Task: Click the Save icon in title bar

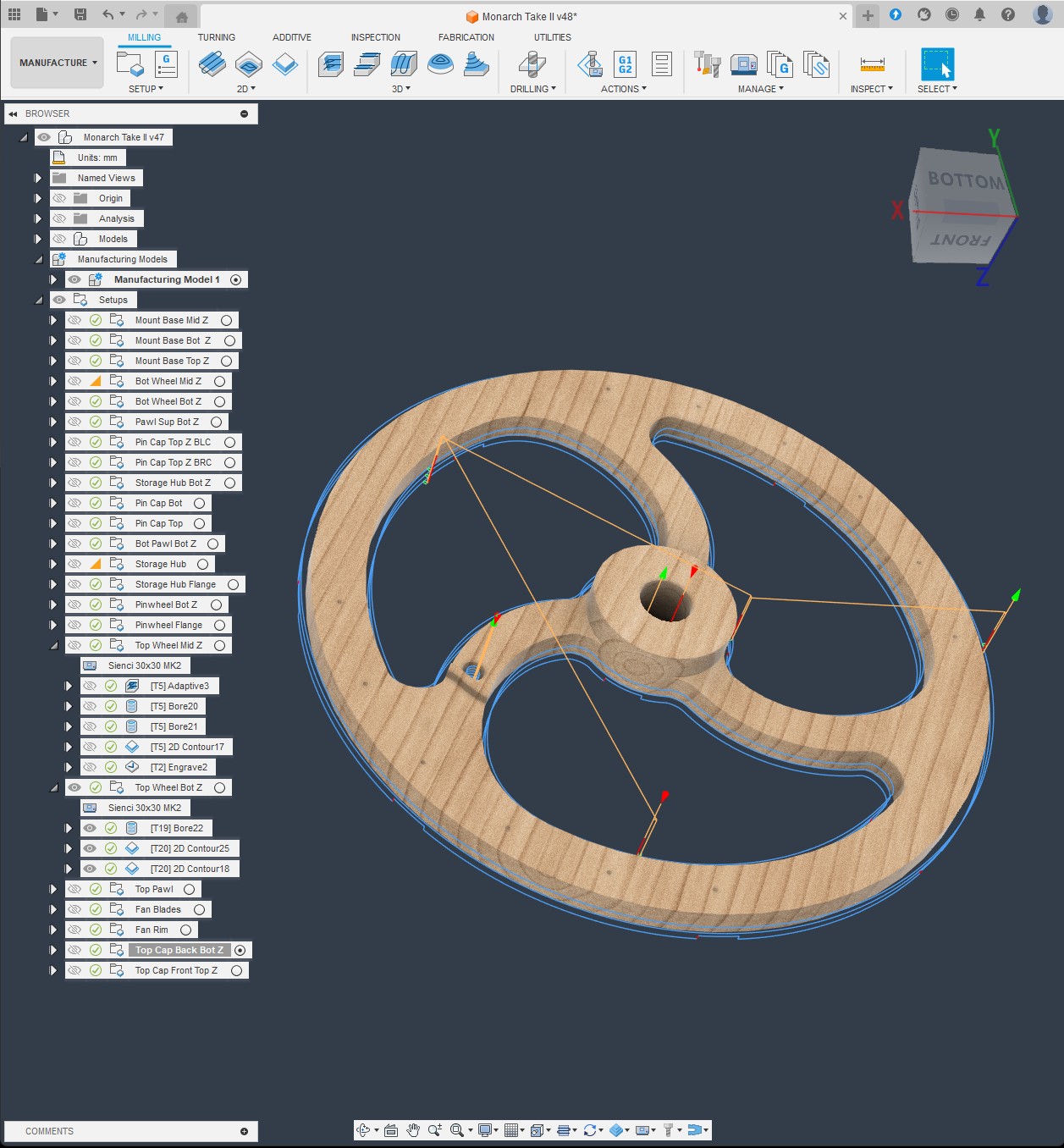Action: point(80,14)
